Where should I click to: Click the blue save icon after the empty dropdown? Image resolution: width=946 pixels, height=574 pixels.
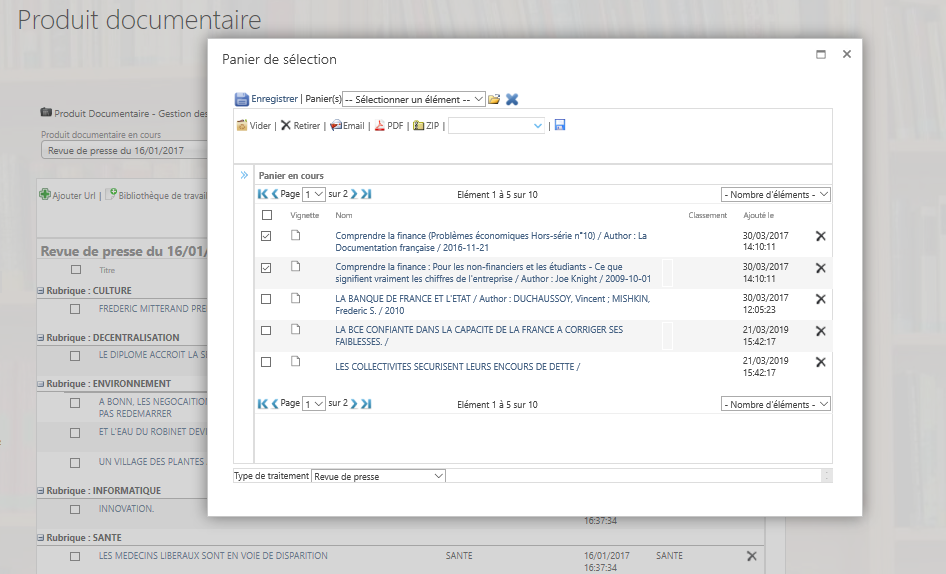point(560,124)
